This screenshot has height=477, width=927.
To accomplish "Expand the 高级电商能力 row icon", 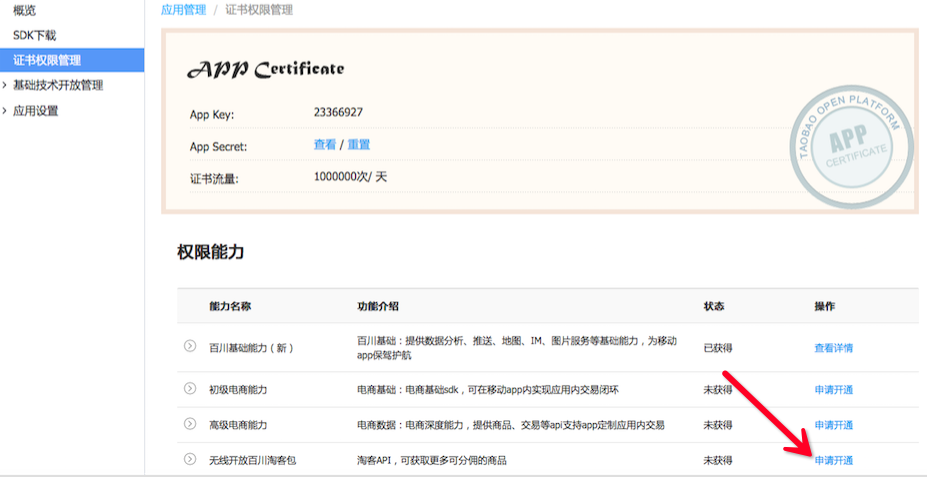I will click(x=189, y=423).
